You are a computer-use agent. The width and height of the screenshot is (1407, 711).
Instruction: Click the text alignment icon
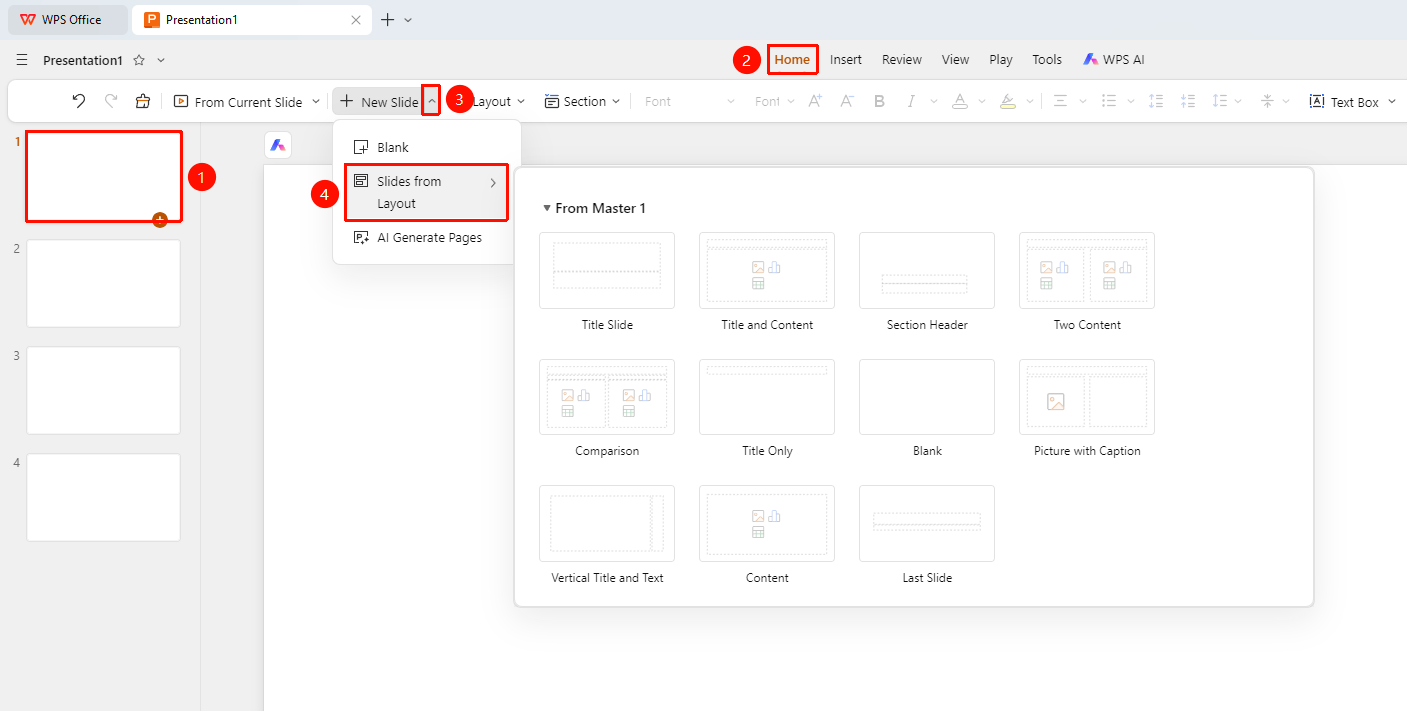coord(1060,101)
